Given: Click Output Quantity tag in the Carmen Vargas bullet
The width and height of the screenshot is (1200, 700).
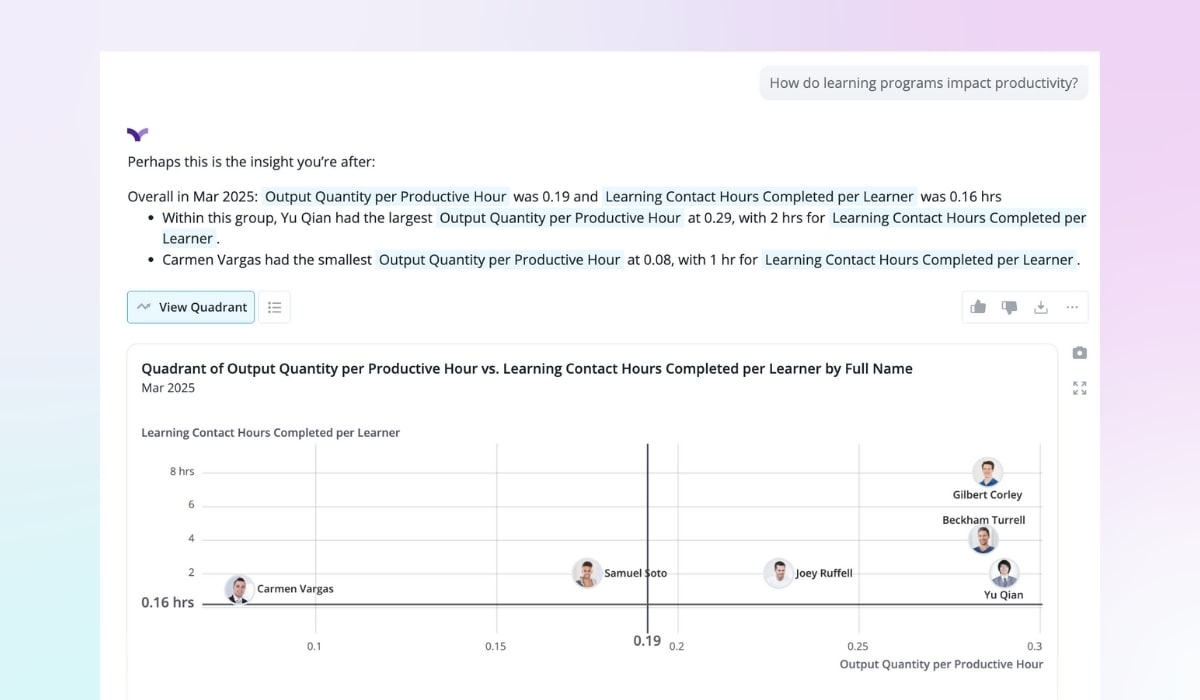Looking at the screenshot, I should 500,260.
